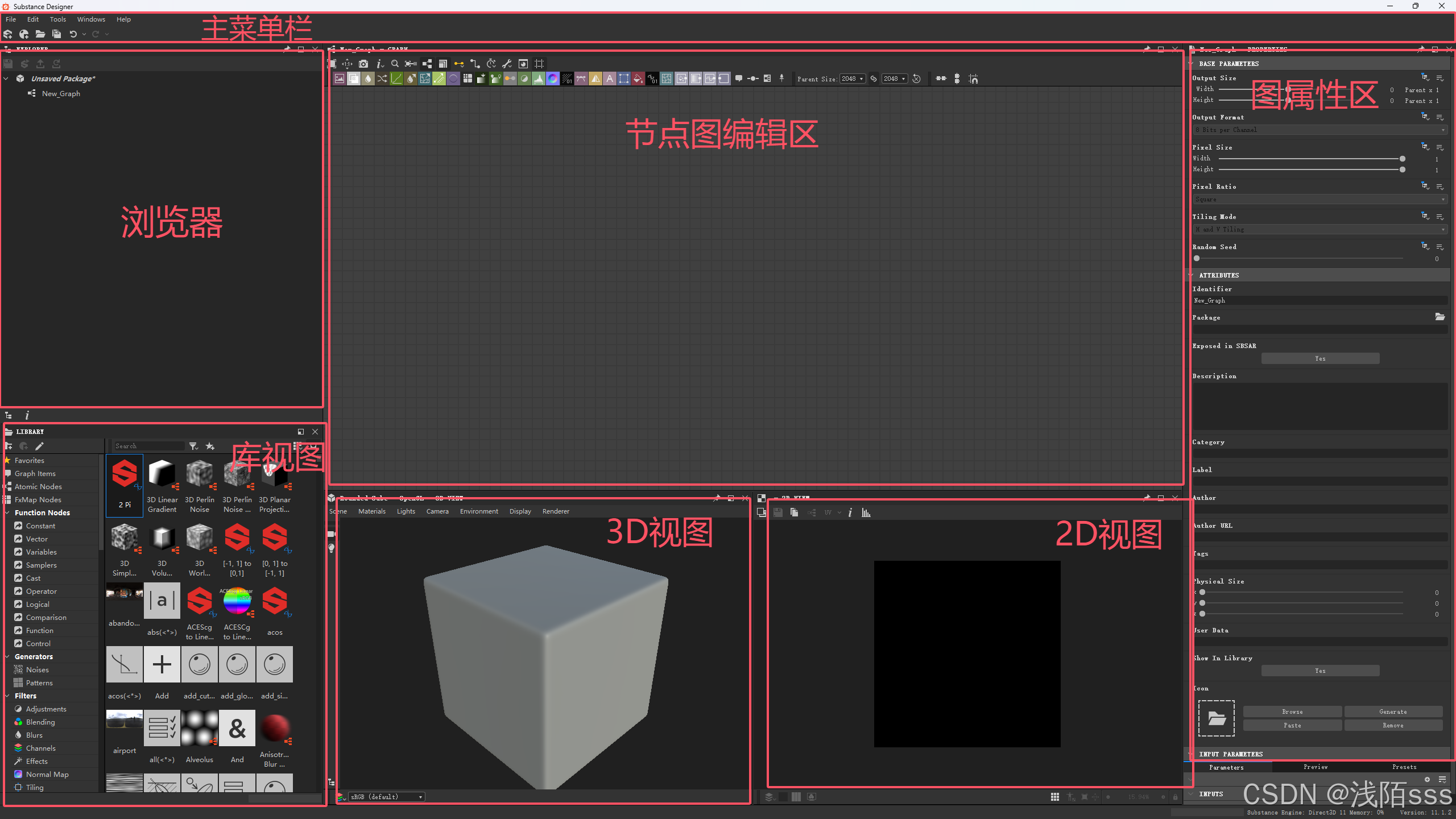The height and width of the screenshot is (819, 1456).
Task: Open the Parent Size width 2048 dropdown
Action: (x=852, y=78)
